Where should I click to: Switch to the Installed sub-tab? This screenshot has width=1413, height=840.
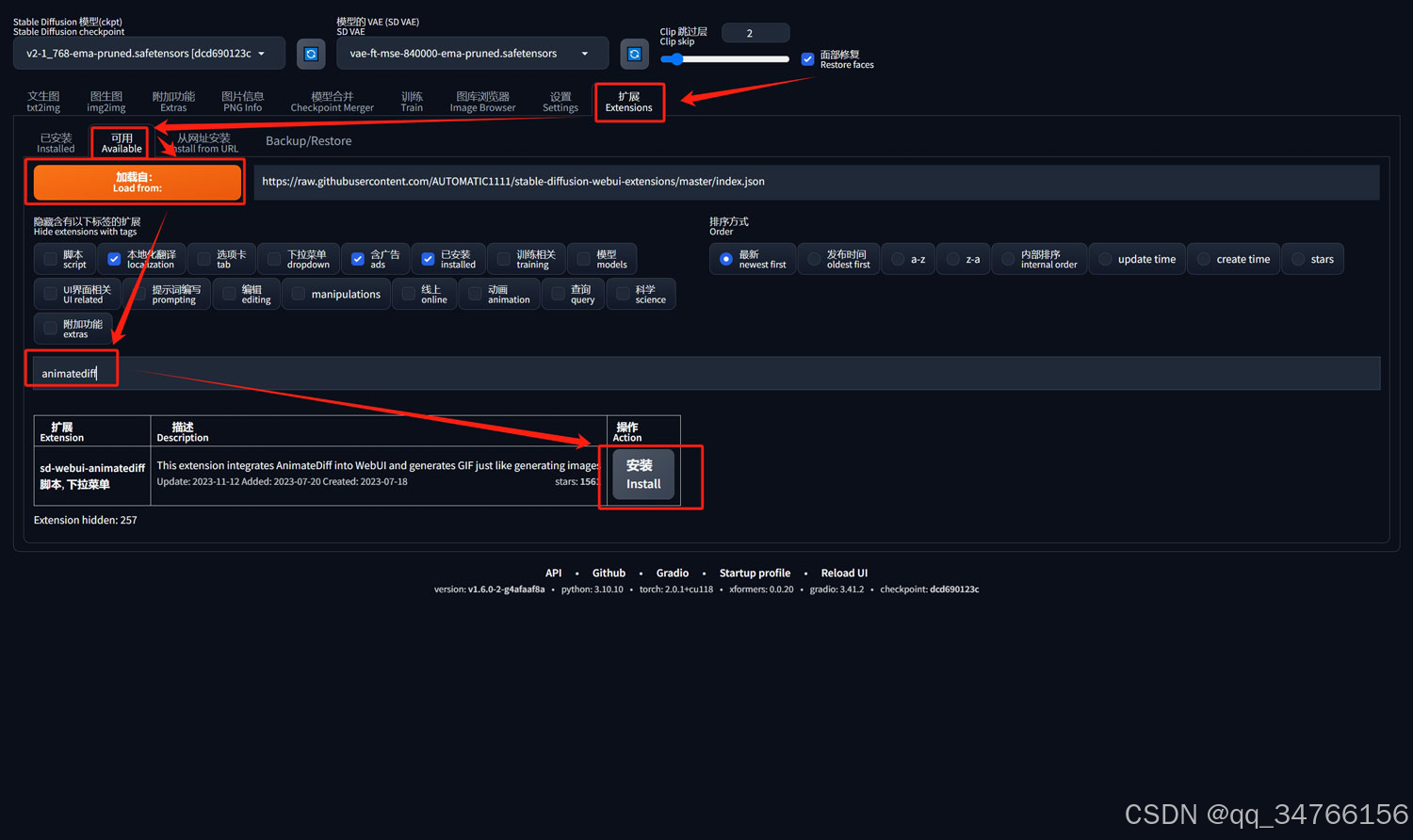tap(56, 143)
